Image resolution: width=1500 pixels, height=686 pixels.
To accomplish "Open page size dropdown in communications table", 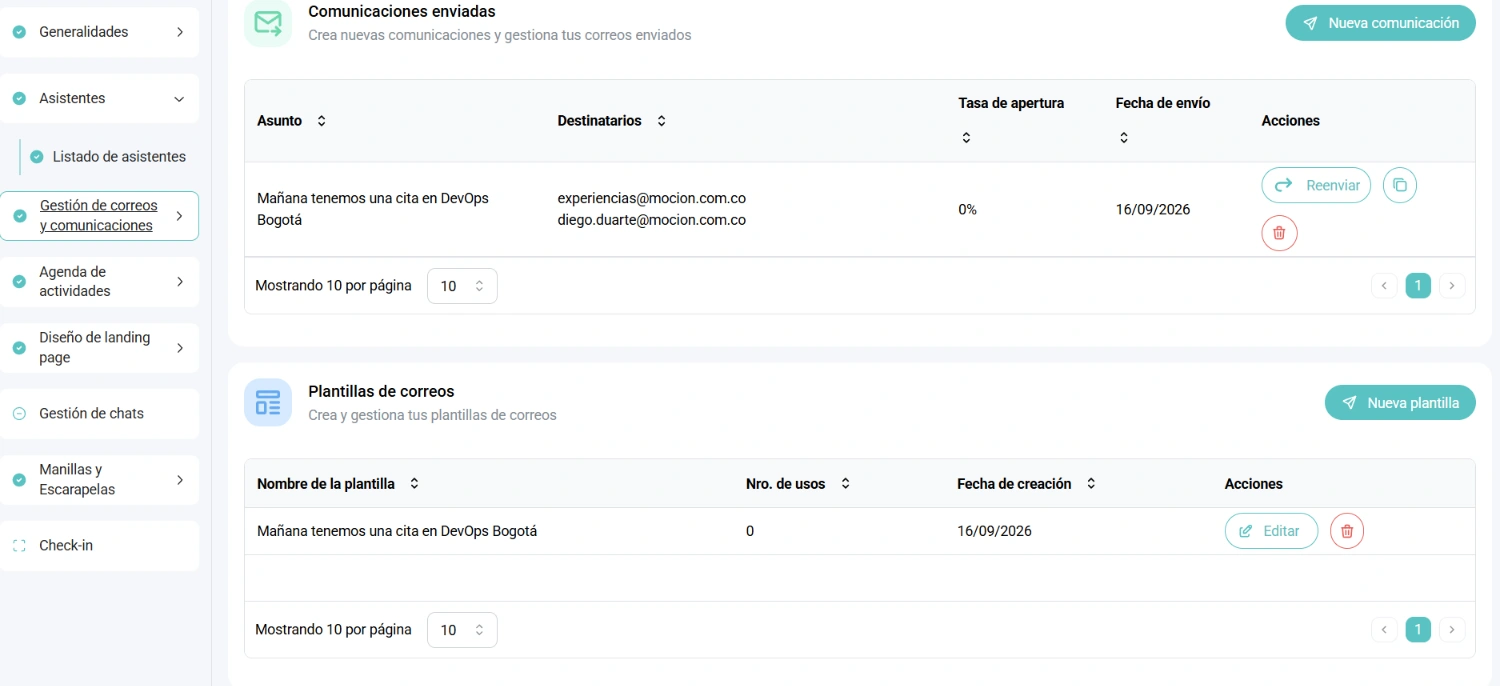I will pyautogui.click(x=462, y=286).
